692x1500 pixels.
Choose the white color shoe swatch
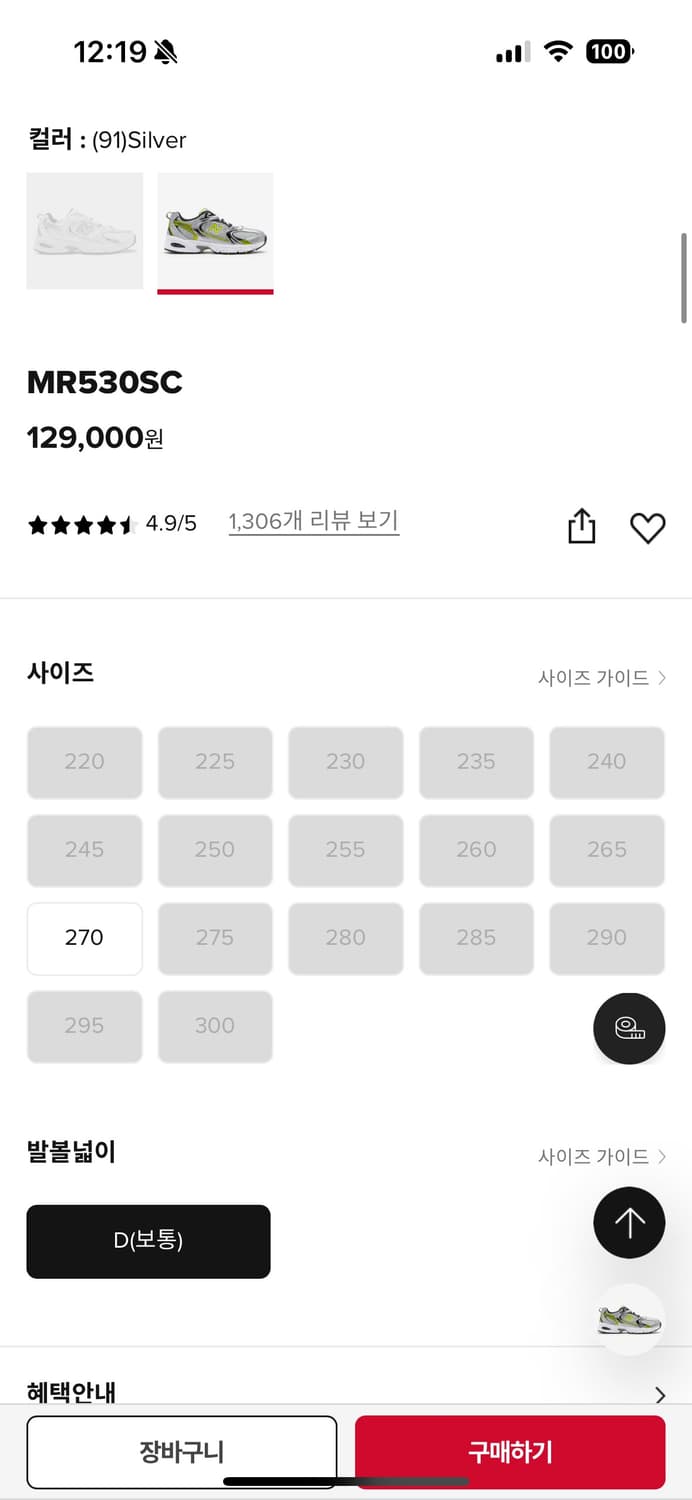pos(85,231)
